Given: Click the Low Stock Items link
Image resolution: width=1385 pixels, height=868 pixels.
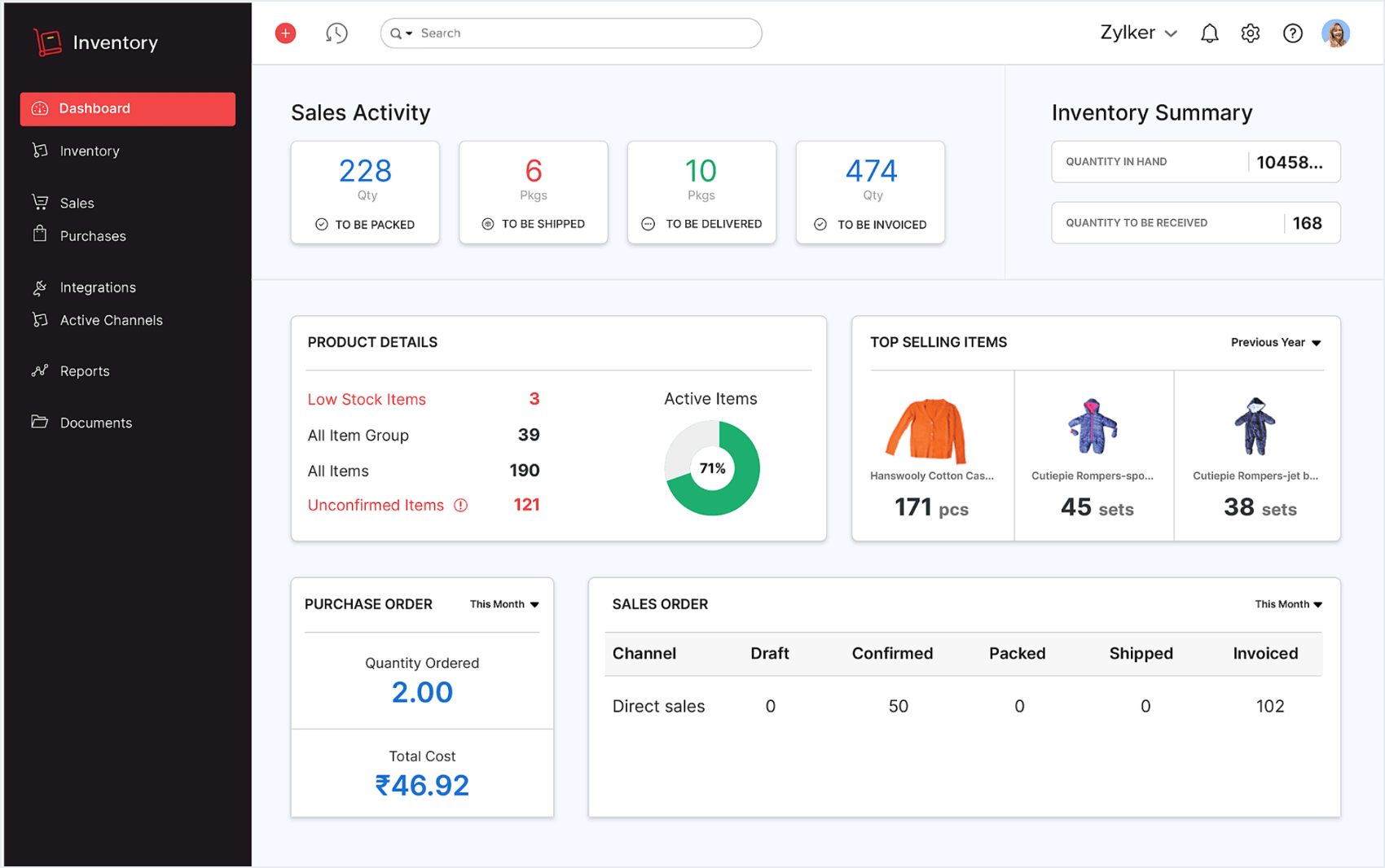Looking at the screenshot, I should tap(367, 399).
